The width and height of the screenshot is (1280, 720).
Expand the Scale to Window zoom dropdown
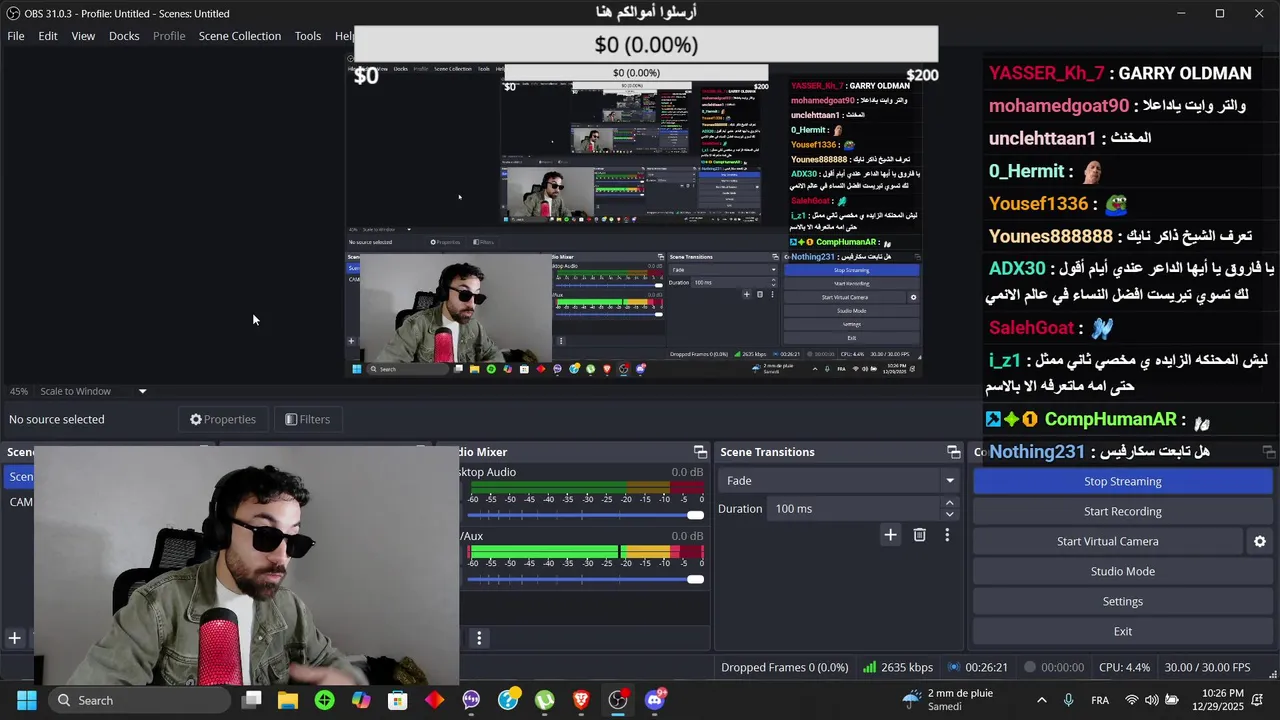(142, 391)
